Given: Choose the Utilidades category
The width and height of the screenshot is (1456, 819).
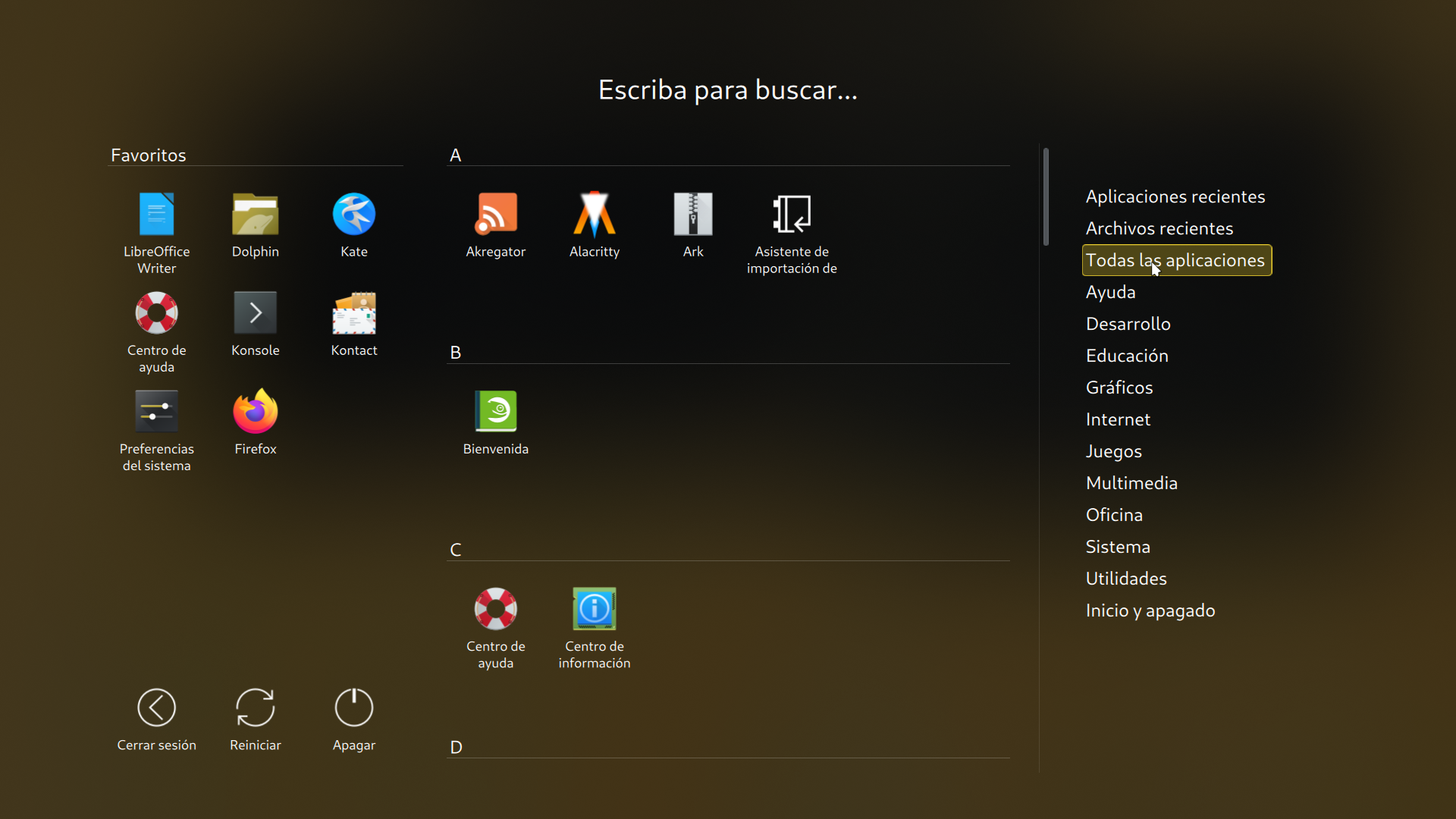Looking at the screenshot, I should click(1125, 579).
